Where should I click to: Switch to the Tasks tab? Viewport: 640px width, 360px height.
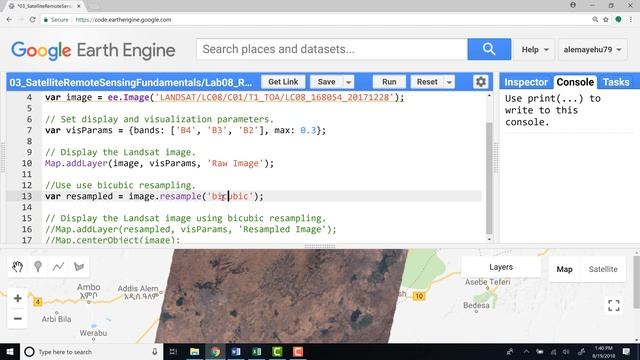616,82
